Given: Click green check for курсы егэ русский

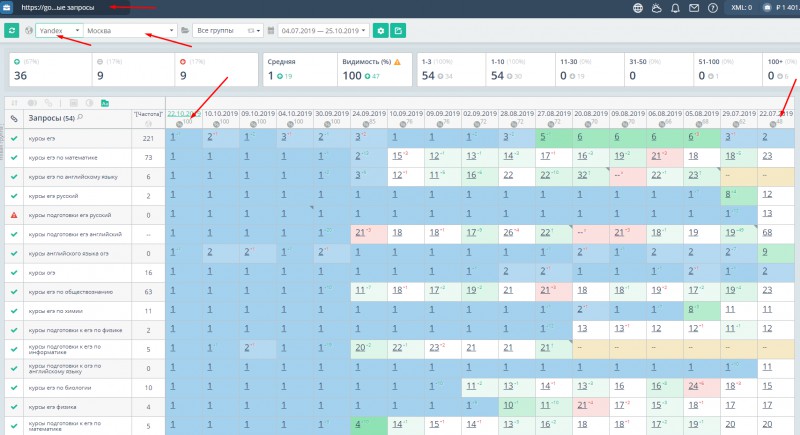Looking at the screenshot, I should coord(14,196).
